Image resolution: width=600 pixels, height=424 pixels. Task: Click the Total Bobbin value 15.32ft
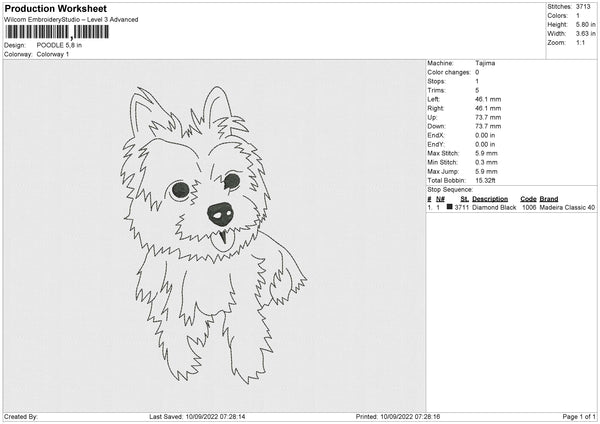(486, 181)
